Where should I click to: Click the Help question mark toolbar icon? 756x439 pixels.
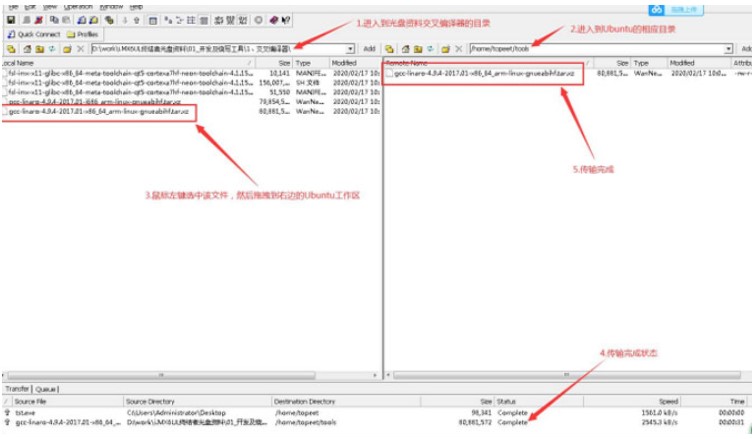287,19
